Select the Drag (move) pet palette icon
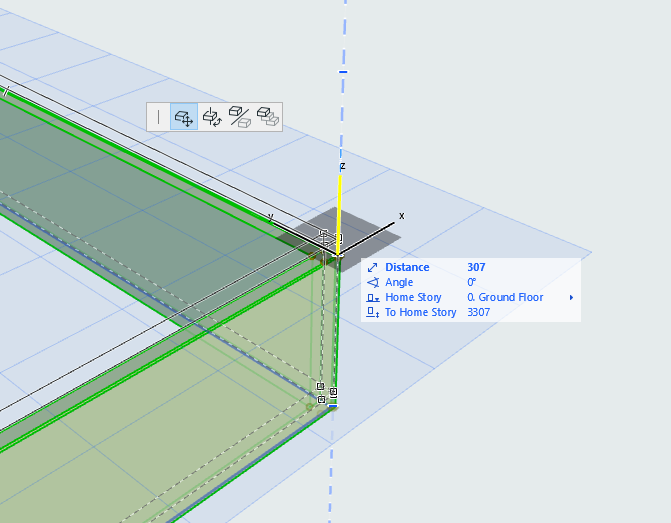671x523 pixels. [x=184, y=116]
